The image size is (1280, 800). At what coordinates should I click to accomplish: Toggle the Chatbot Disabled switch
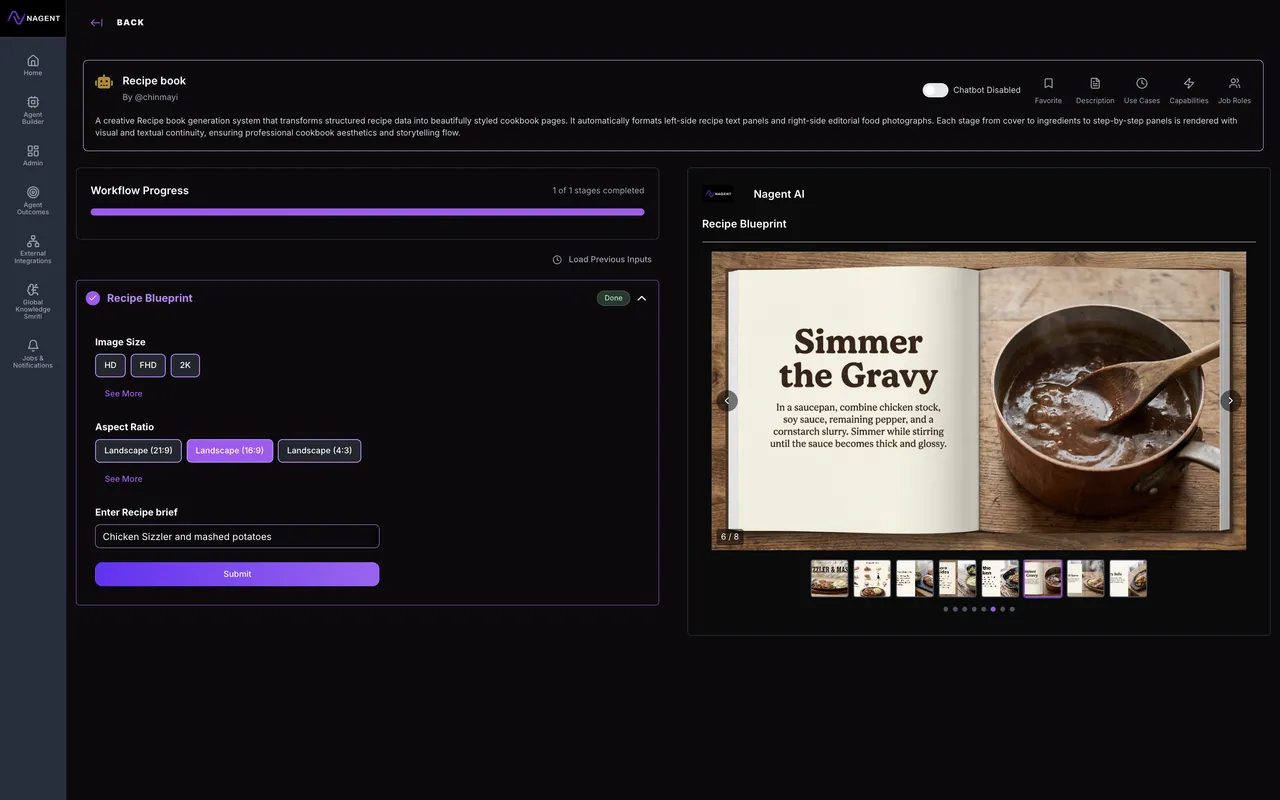pyautogui.click(x=935, y=90)
